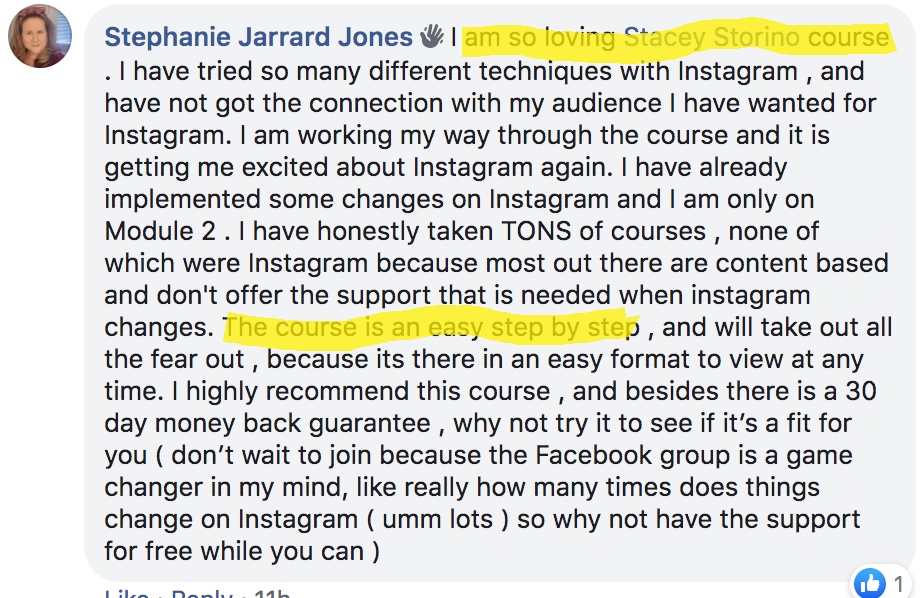Click the Reply link under the comment
The width and height of the screenshot is (920, 598).
coord(202,593)
